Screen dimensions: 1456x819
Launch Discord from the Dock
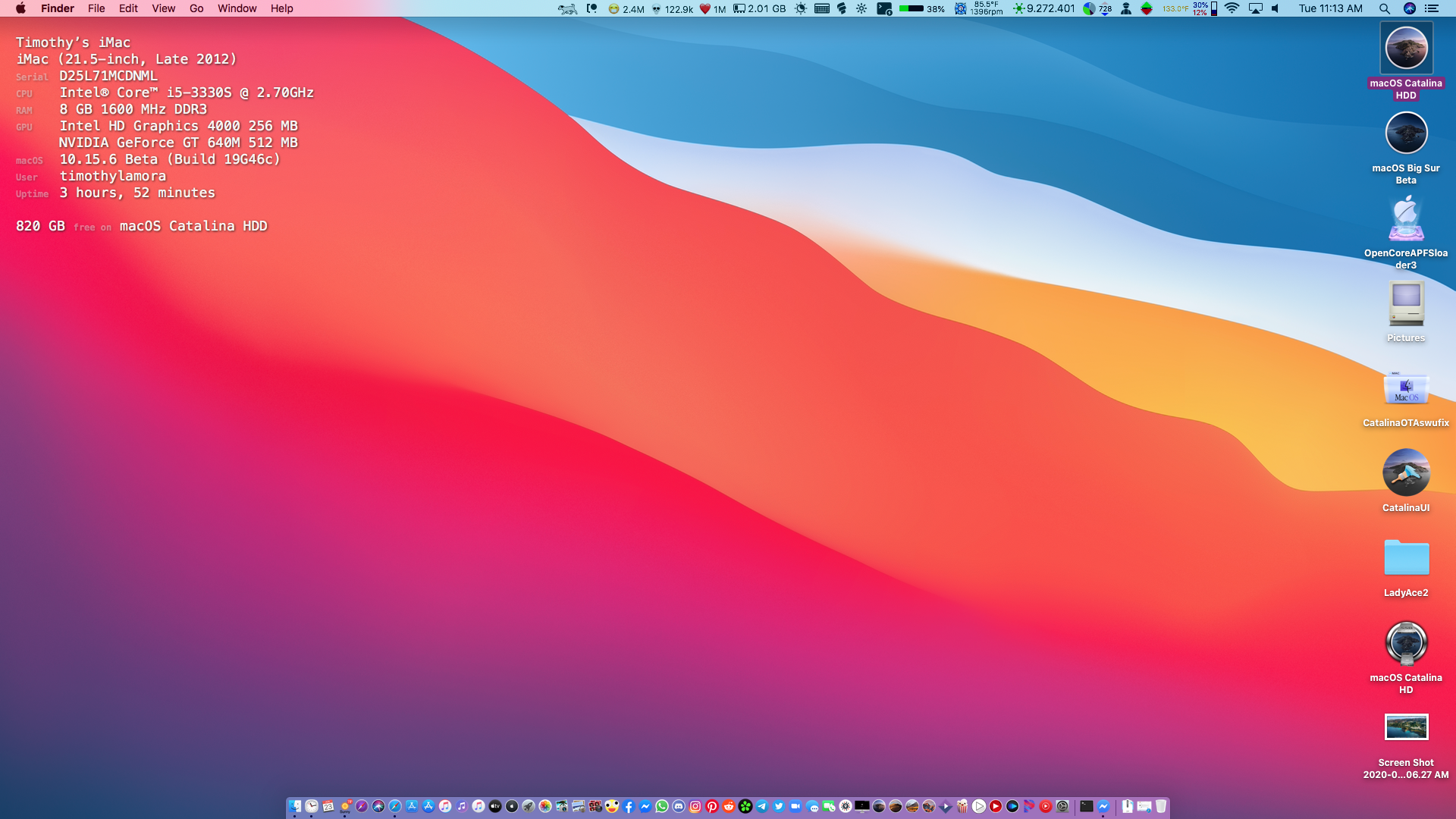pyautogui.click(x=679, y=806)
